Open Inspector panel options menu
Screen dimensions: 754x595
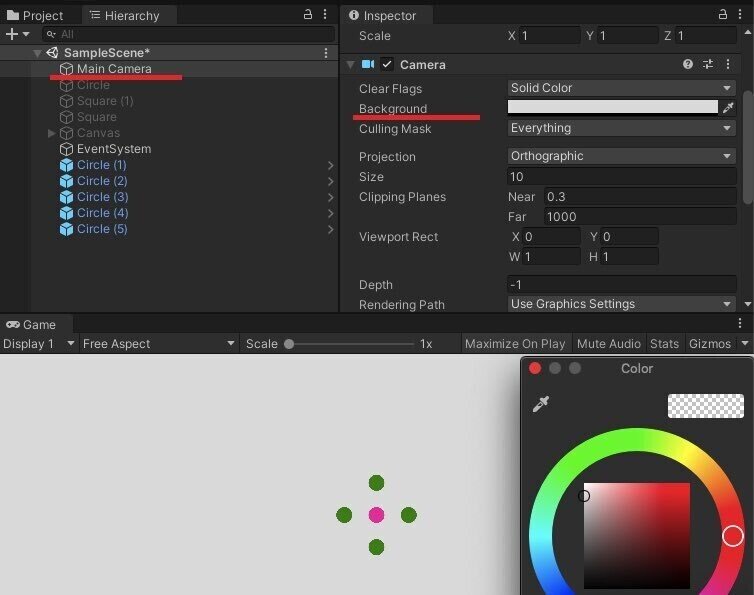coord(740,14)
